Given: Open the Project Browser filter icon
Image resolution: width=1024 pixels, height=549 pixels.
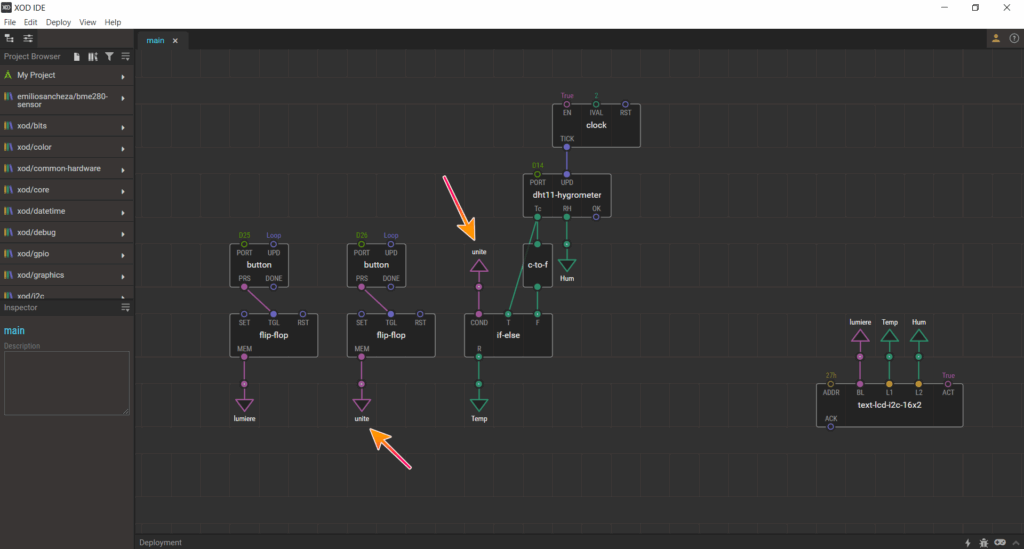Looking at the screenshot, I should point(109,57).
